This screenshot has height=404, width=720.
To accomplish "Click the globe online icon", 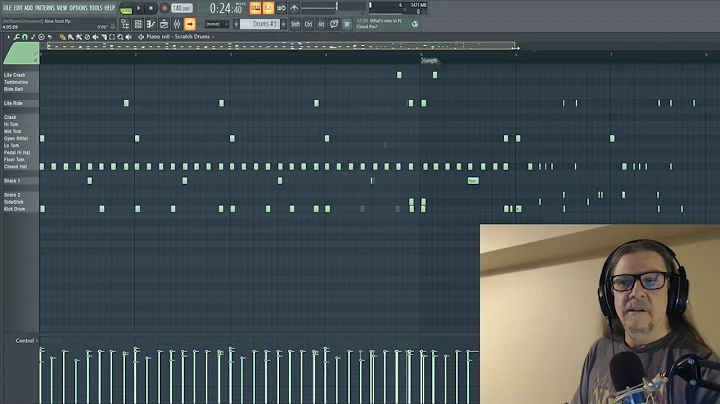I will pos(415,24).
